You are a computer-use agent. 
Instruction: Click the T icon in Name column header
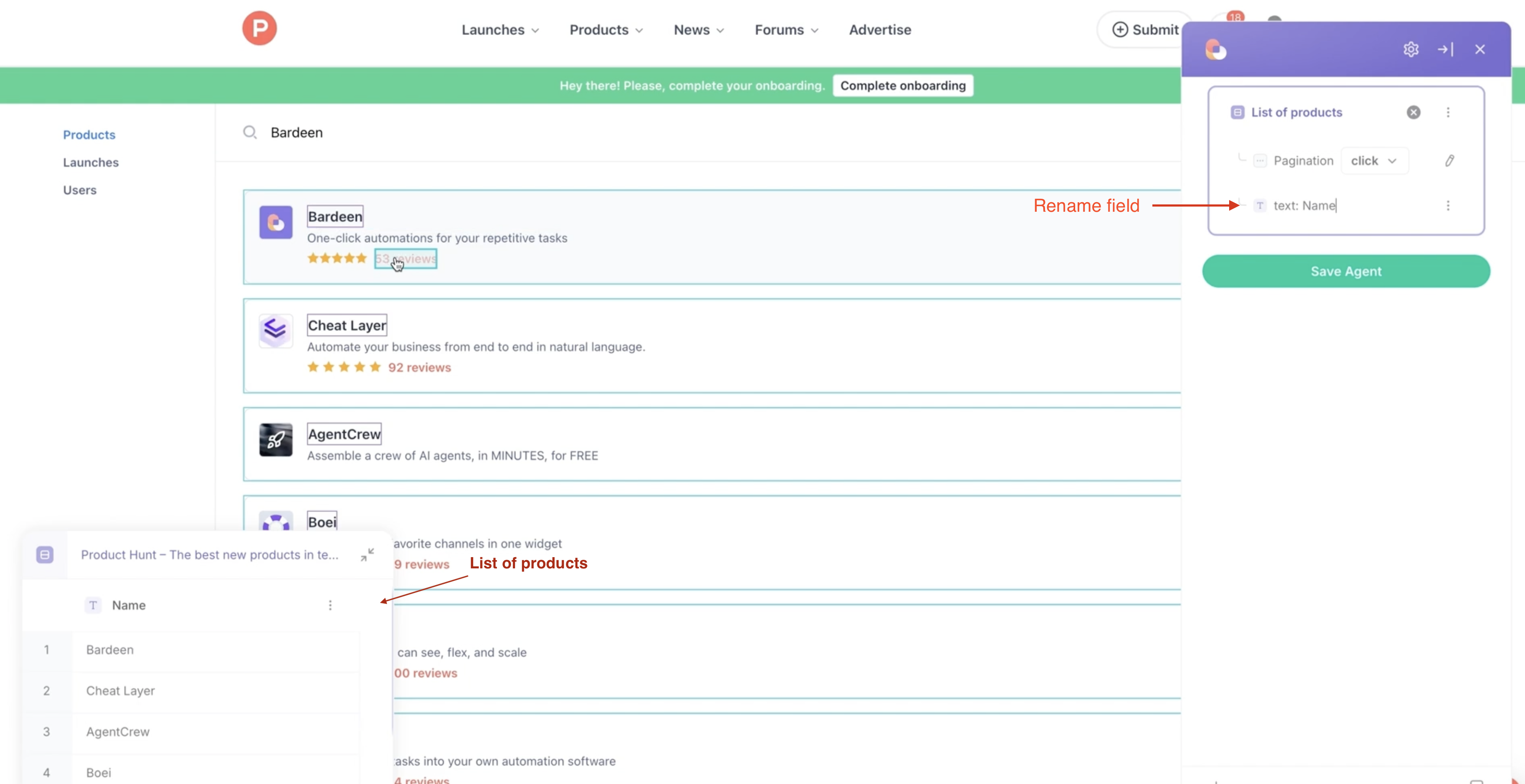click(x=93, y=605)
